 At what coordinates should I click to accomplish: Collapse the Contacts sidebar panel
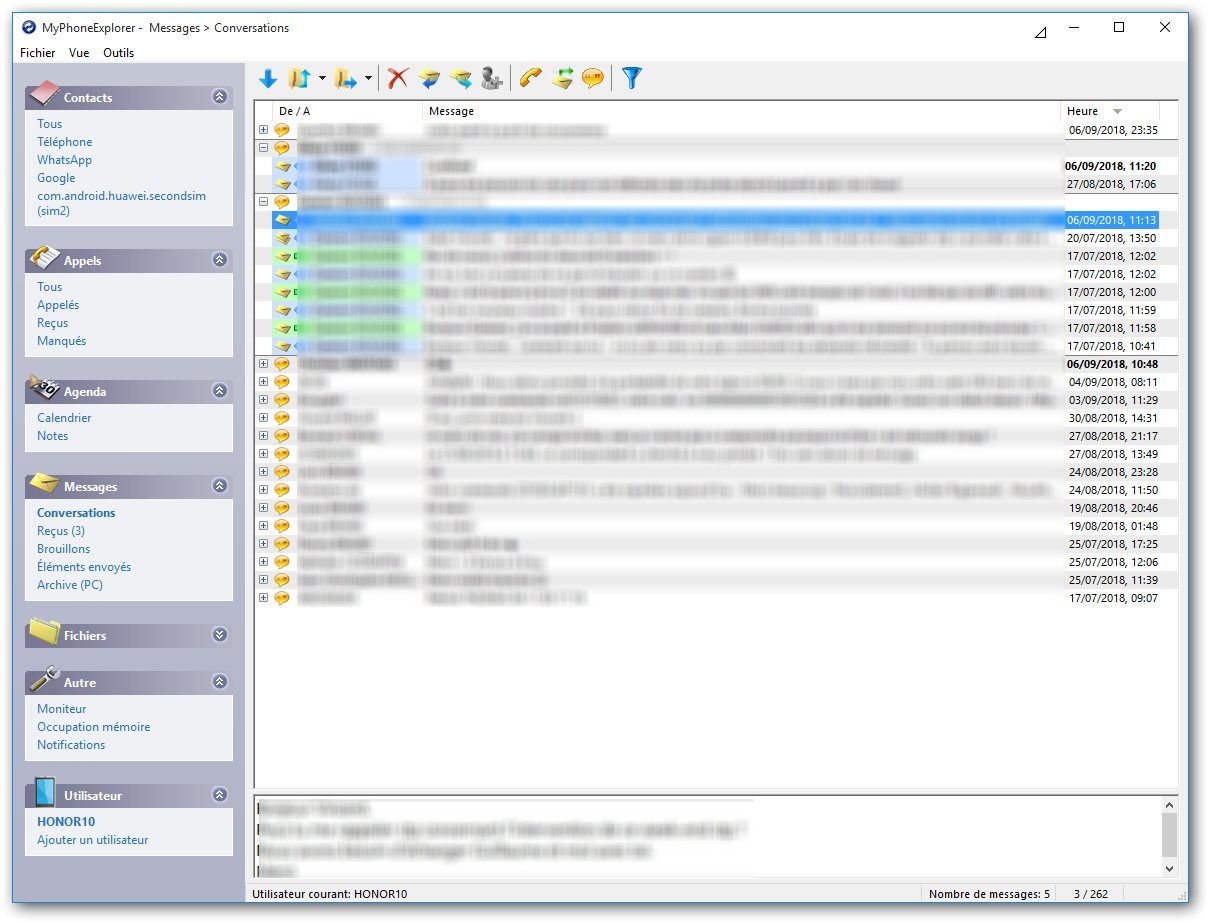[219, 97]
